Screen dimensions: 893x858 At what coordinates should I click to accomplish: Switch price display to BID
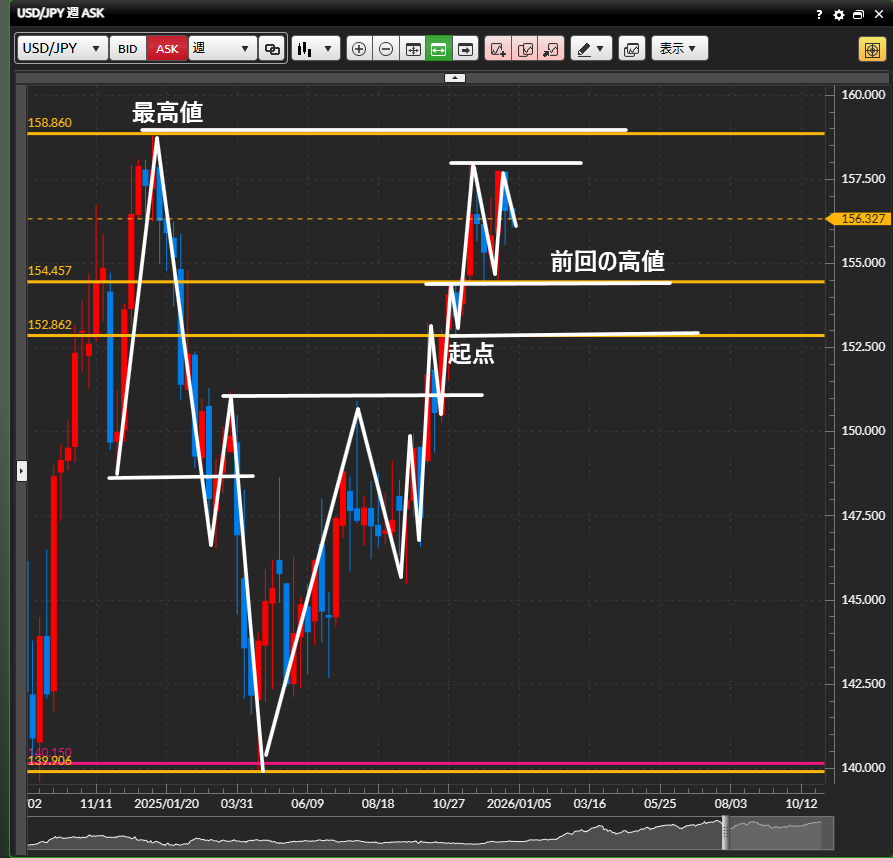(128, 49)
